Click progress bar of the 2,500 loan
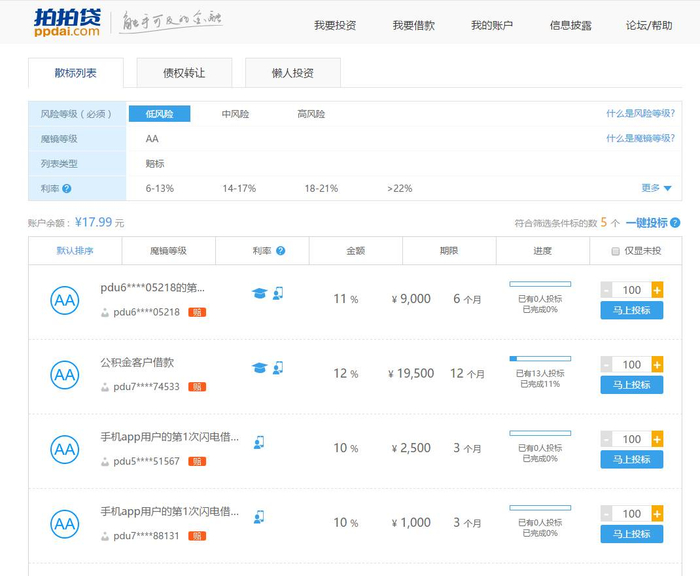Image resolution: width=700 pixels, height=576 pixels. pos(540,433)
